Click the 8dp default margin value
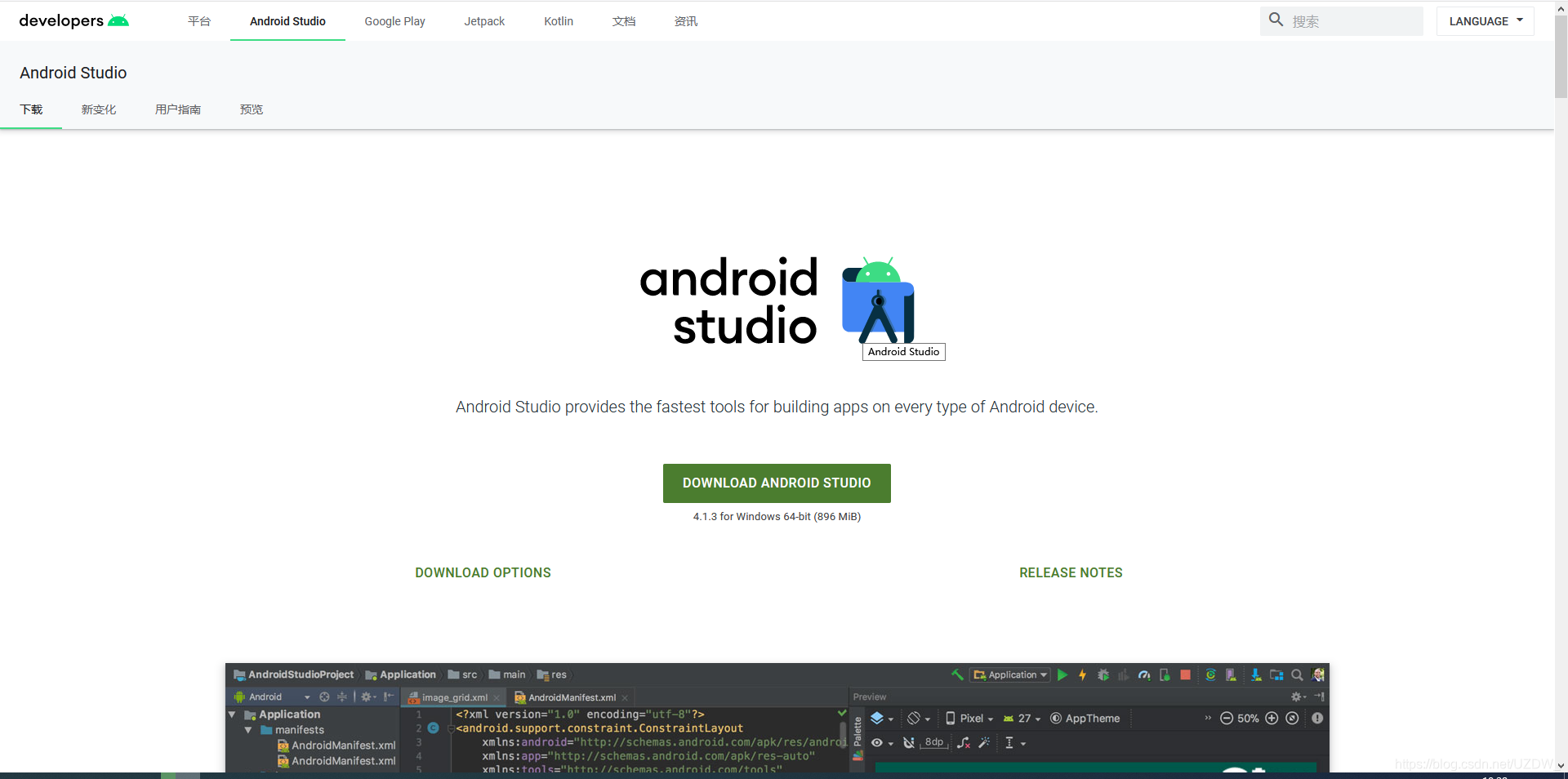1568x779 pixels. [x=933, y=742]
